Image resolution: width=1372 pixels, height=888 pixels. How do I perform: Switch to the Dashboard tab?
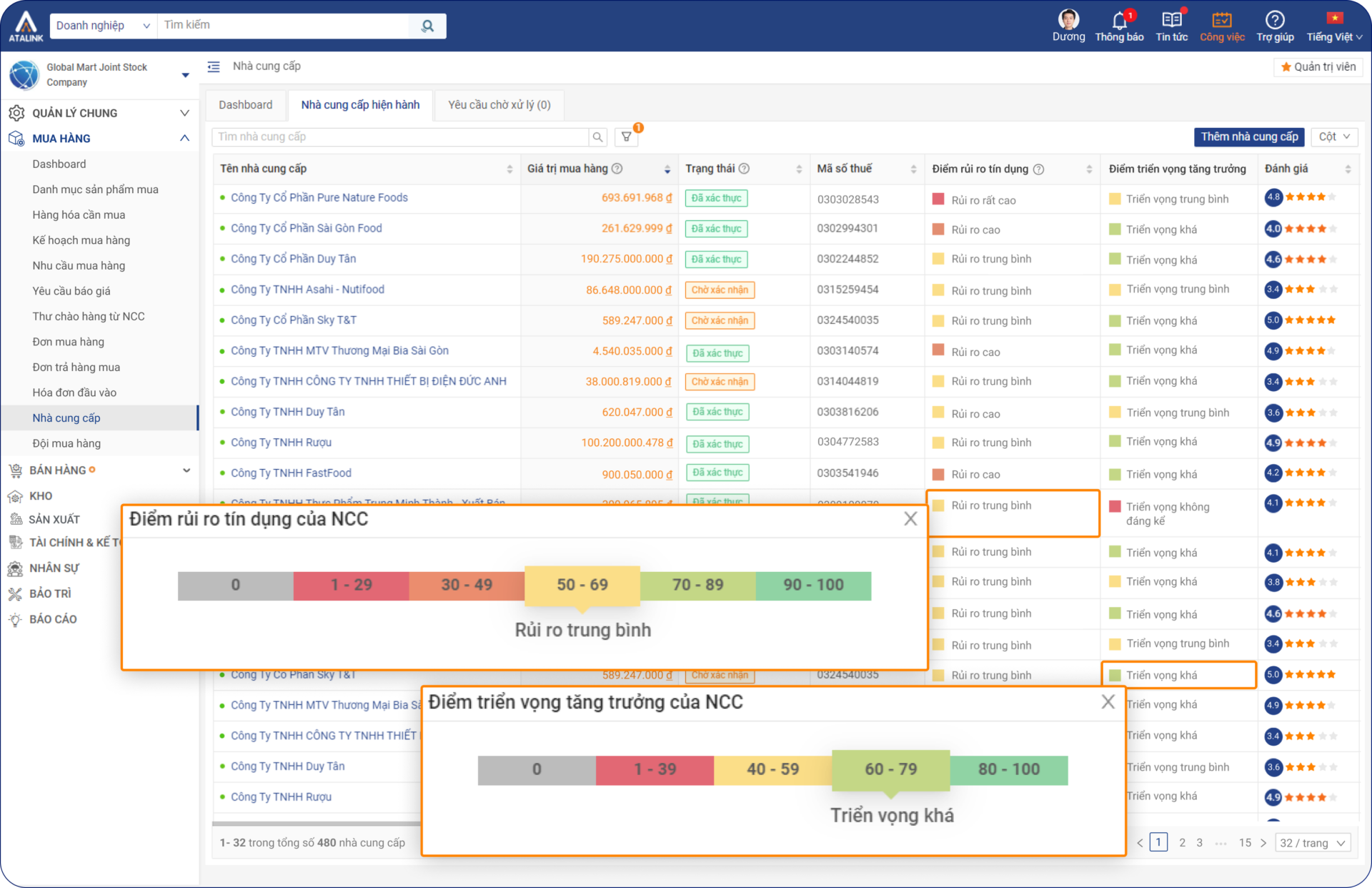[x=245, y=105]
